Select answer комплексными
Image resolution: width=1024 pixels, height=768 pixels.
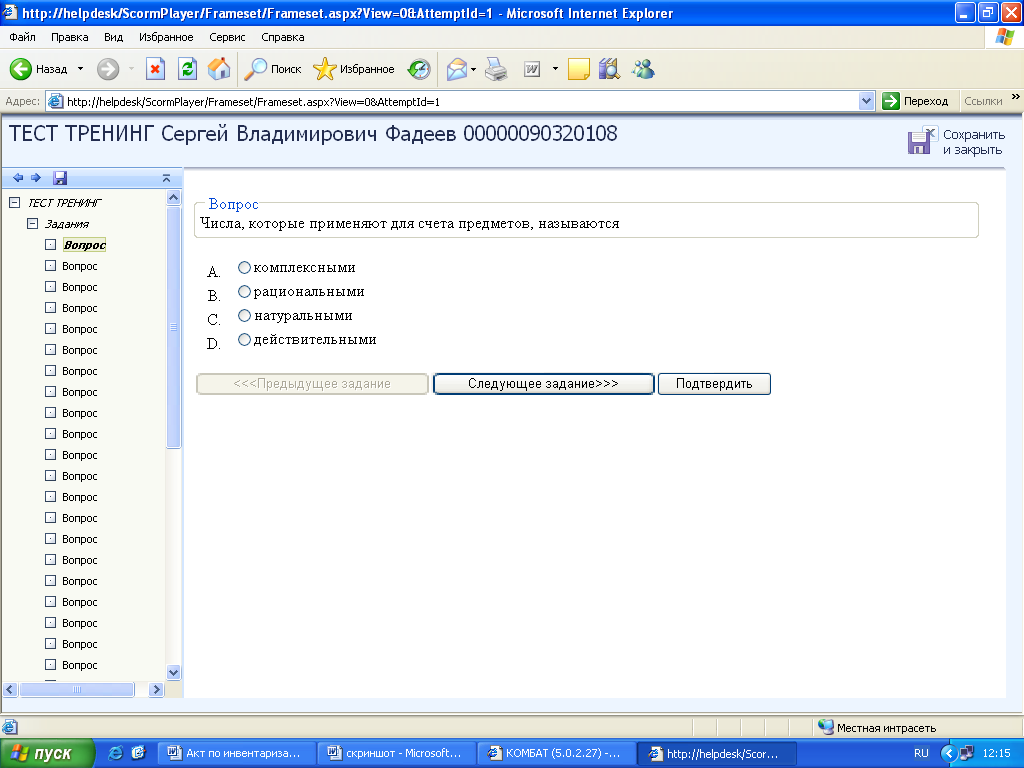pyautogui.click(x=244, y=267)
